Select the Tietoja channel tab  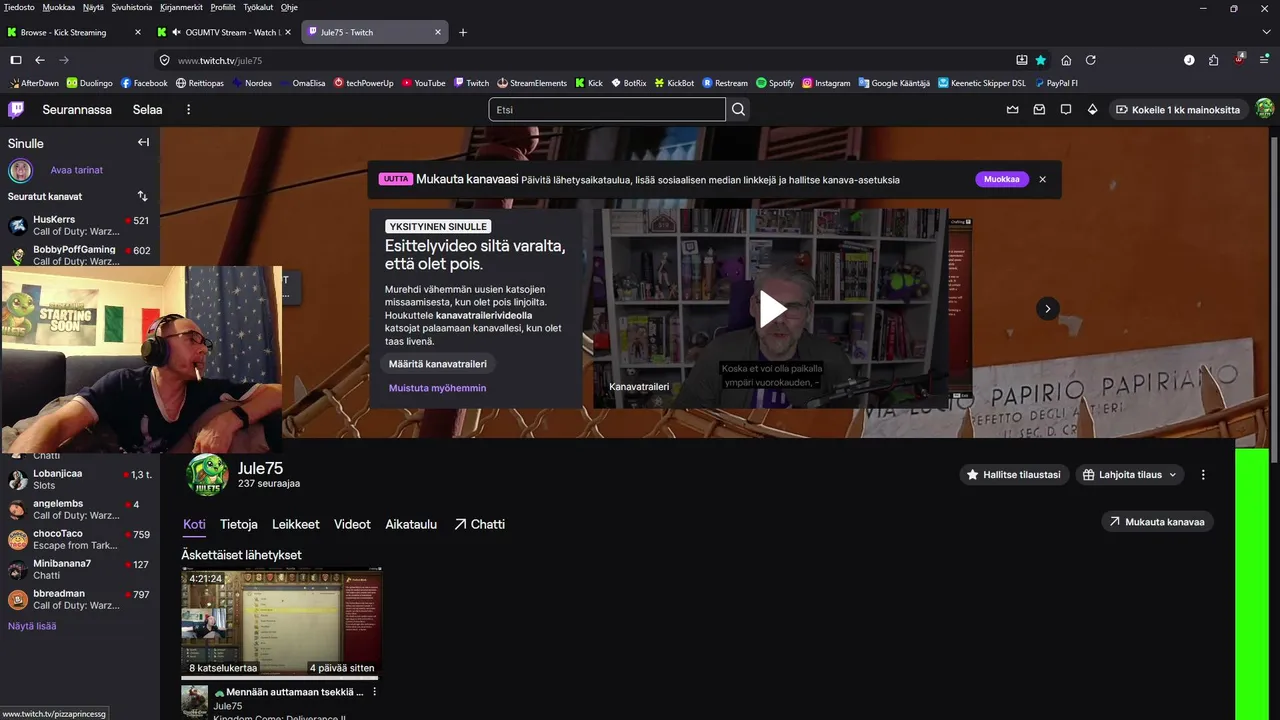coord(239,524)
